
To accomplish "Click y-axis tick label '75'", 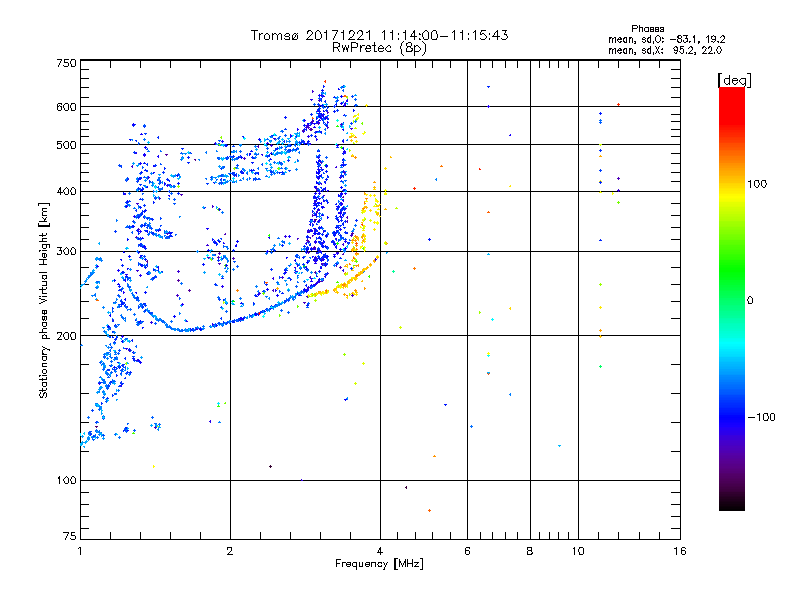I will coord(70,536).
